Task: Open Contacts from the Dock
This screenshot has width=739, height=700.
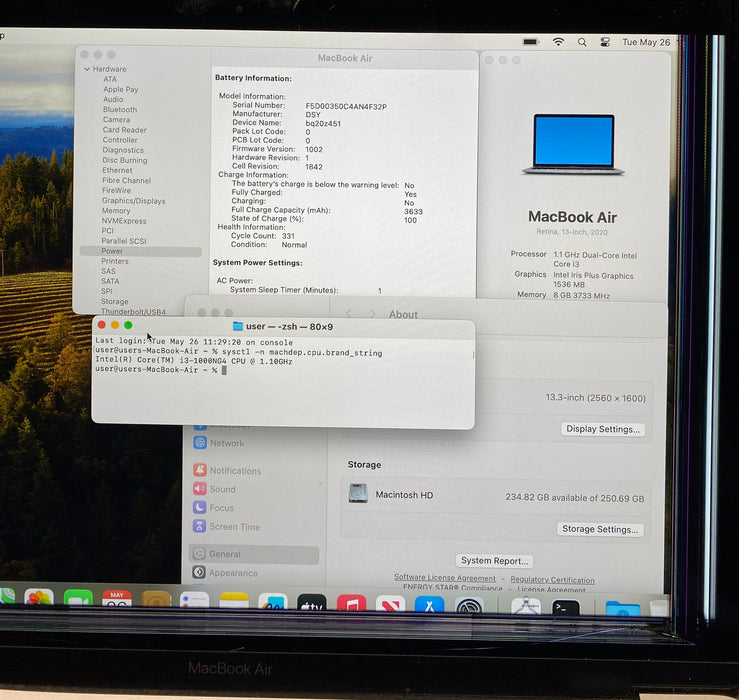Action: [156, 600]
